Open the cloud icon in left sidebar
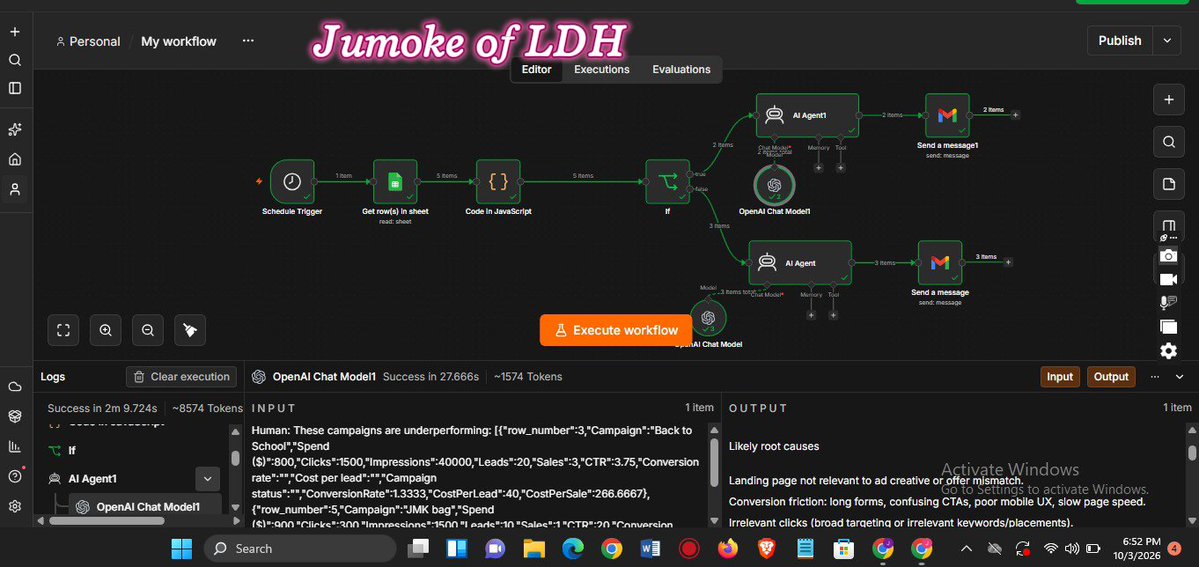This screenshot has width=1199, height=567. coord(15,387)
